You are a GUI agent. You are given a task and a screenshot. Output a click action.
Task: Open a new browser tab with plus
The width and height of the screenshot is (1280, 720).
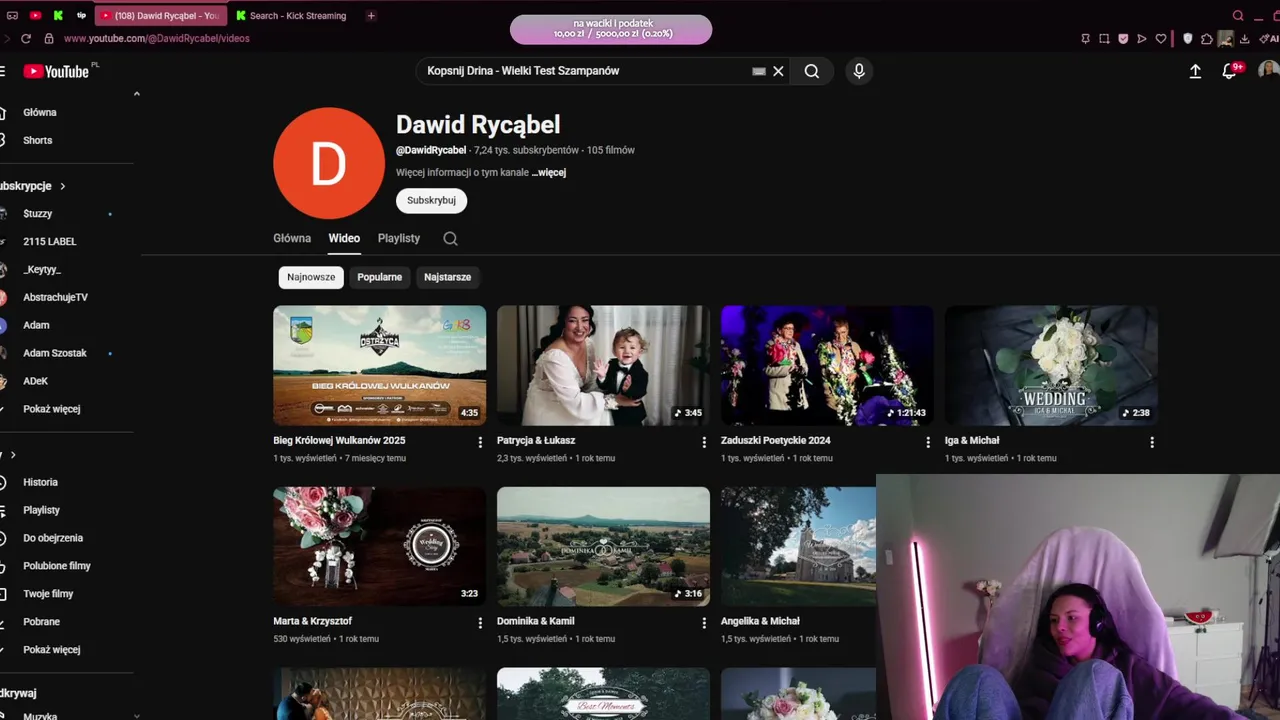coord(371,15)
